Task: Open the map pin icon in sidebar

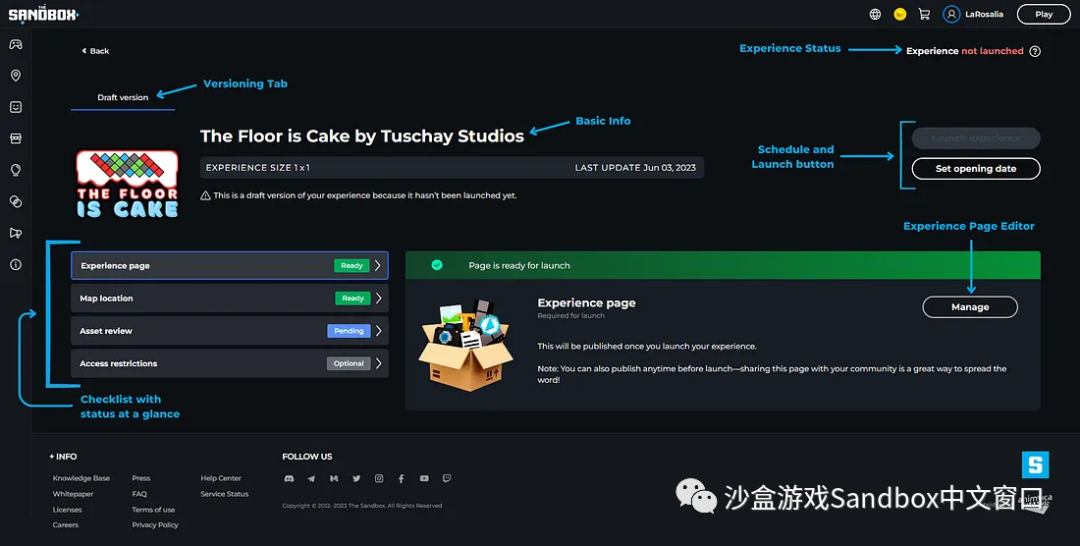Action: tap(15, 76)
